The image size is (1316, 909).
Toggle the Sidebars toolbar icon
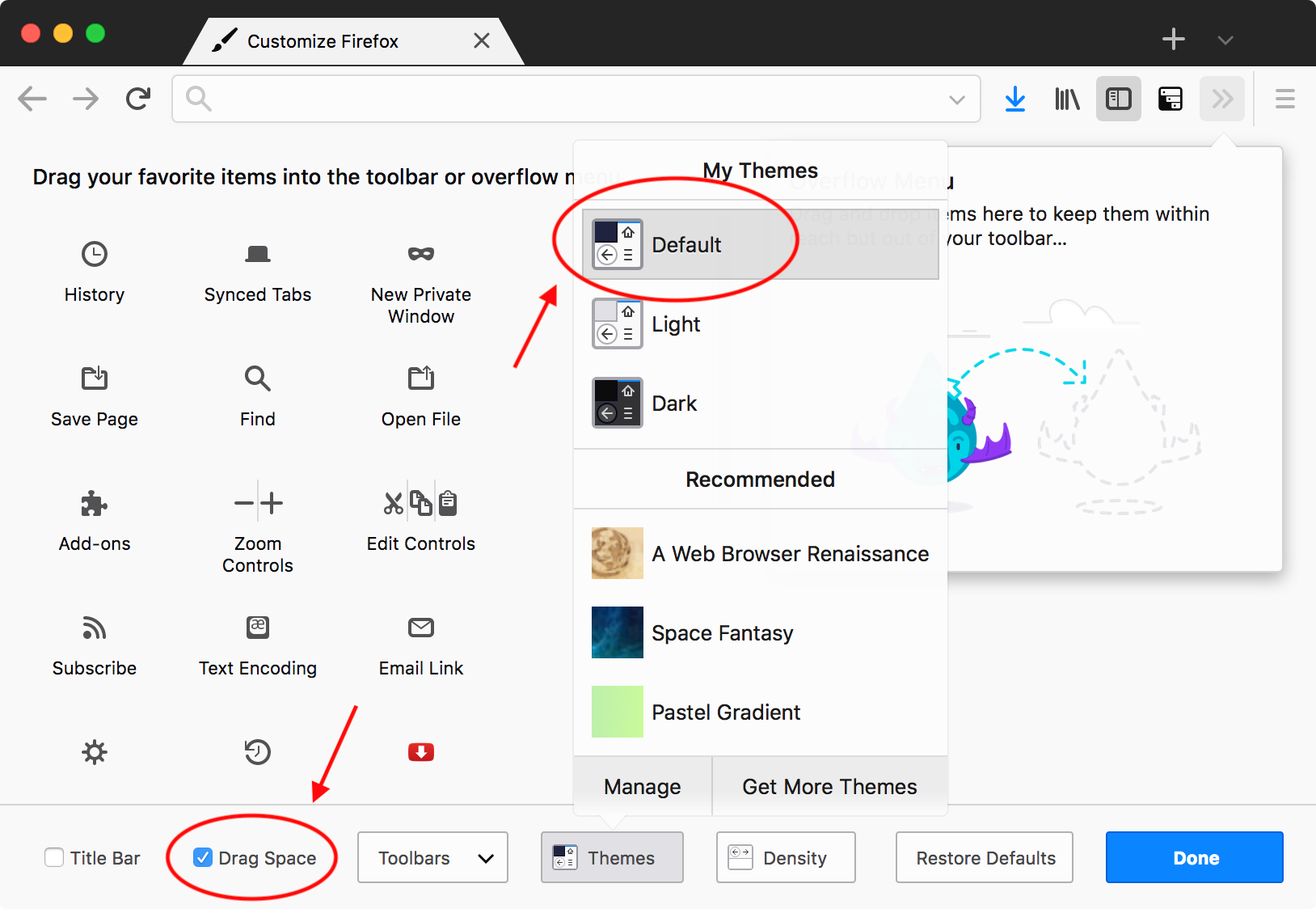[x=1119, y=99]
